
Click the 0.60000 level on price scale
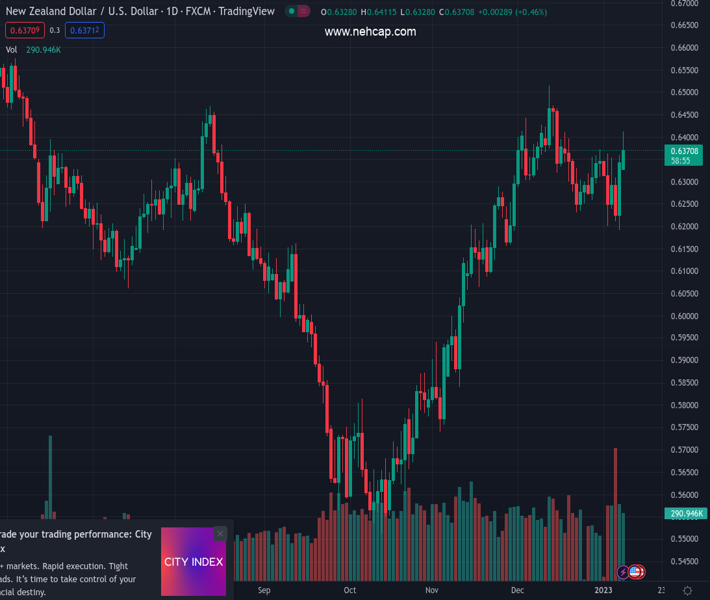pyautogui.click(x=684, y=316)
